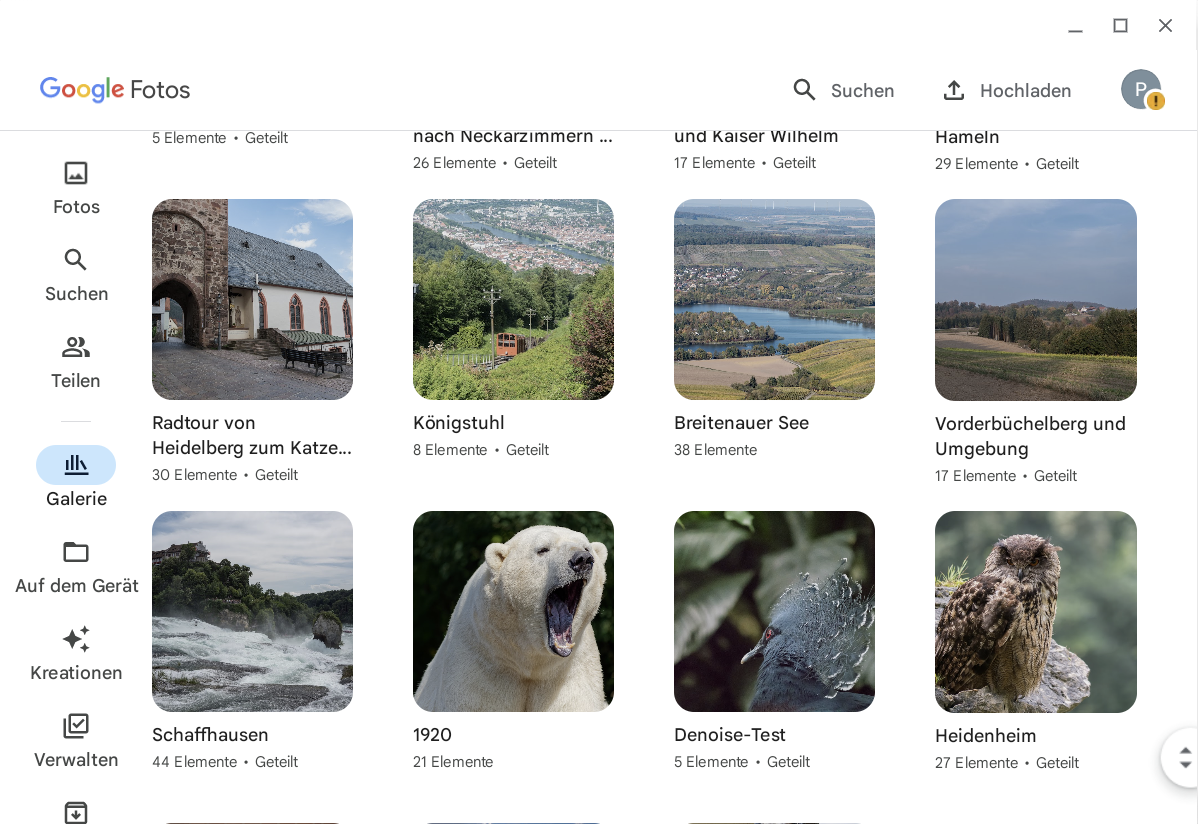Click the Hochladen upload button
The image size is (1198, 824).
tap(1007, 91)
